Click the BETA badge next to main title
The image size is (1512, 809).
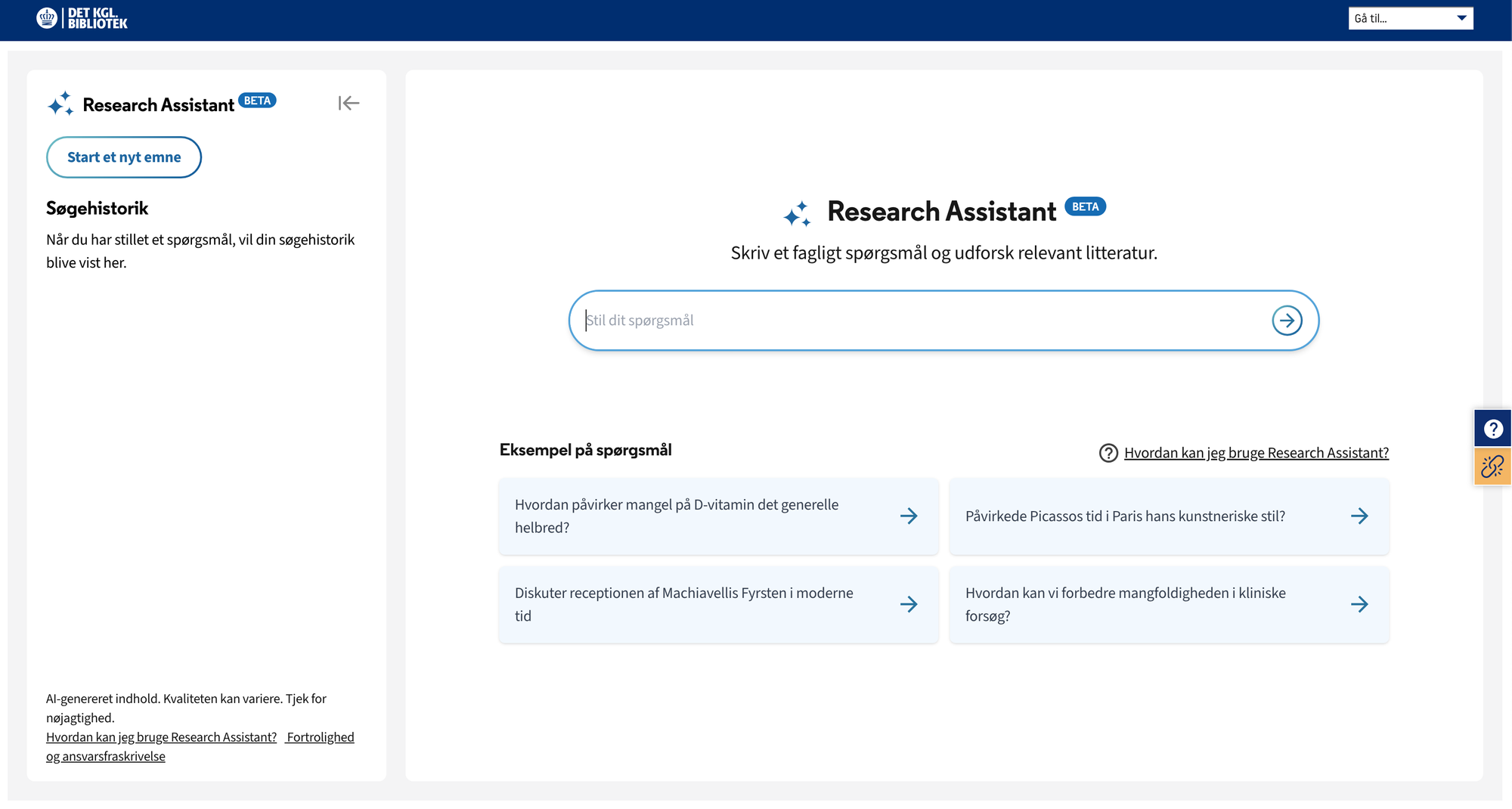pyautogui.click(x=1085, y=206)
